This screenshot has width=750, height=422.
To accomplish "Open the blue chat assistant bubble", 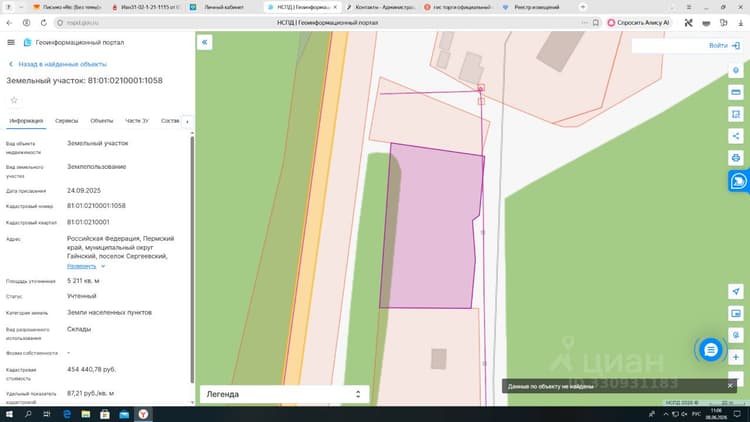I will click(x=710, y=350).
